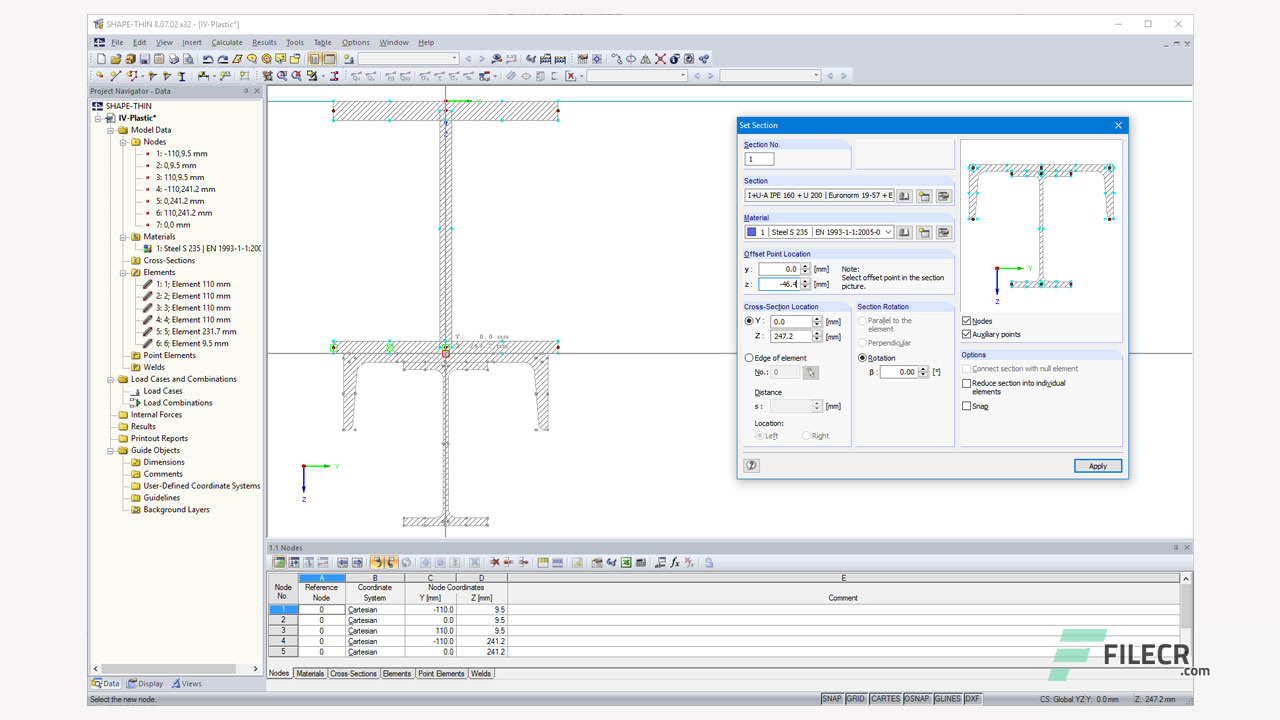Click the Undo arrow icon in the toolbar

coord(207,59)
